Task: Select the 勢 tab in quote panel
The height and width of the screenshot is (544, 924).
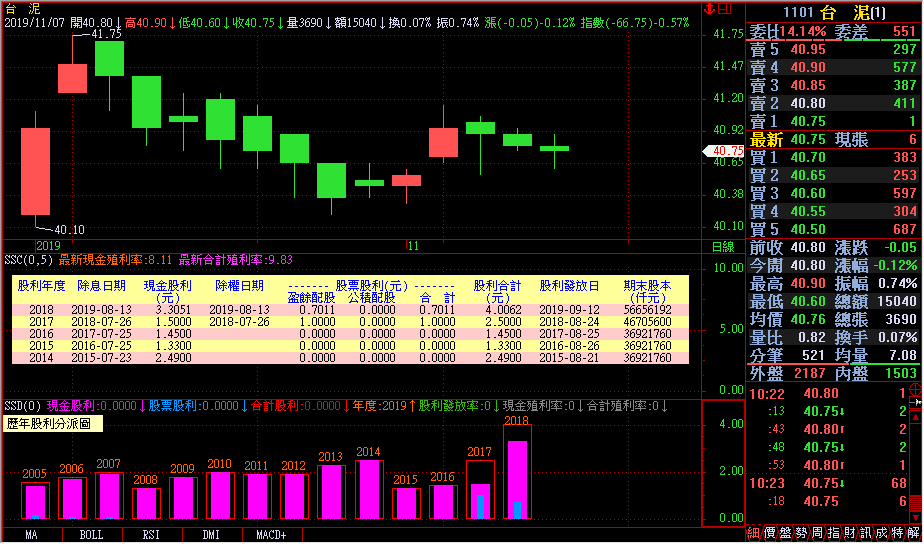Action: coord(801,534)
